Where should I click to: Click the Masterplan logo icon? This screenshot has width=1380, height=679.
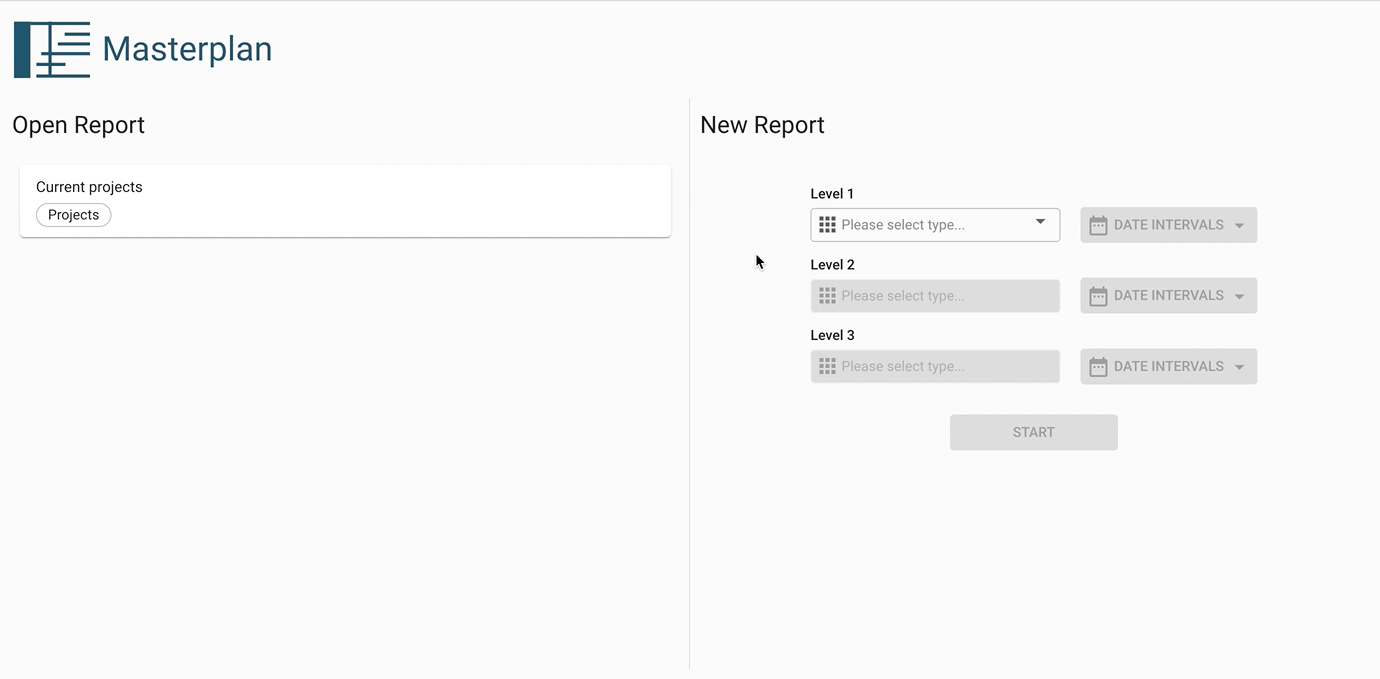pyautogui.click(x=52, y=50)
